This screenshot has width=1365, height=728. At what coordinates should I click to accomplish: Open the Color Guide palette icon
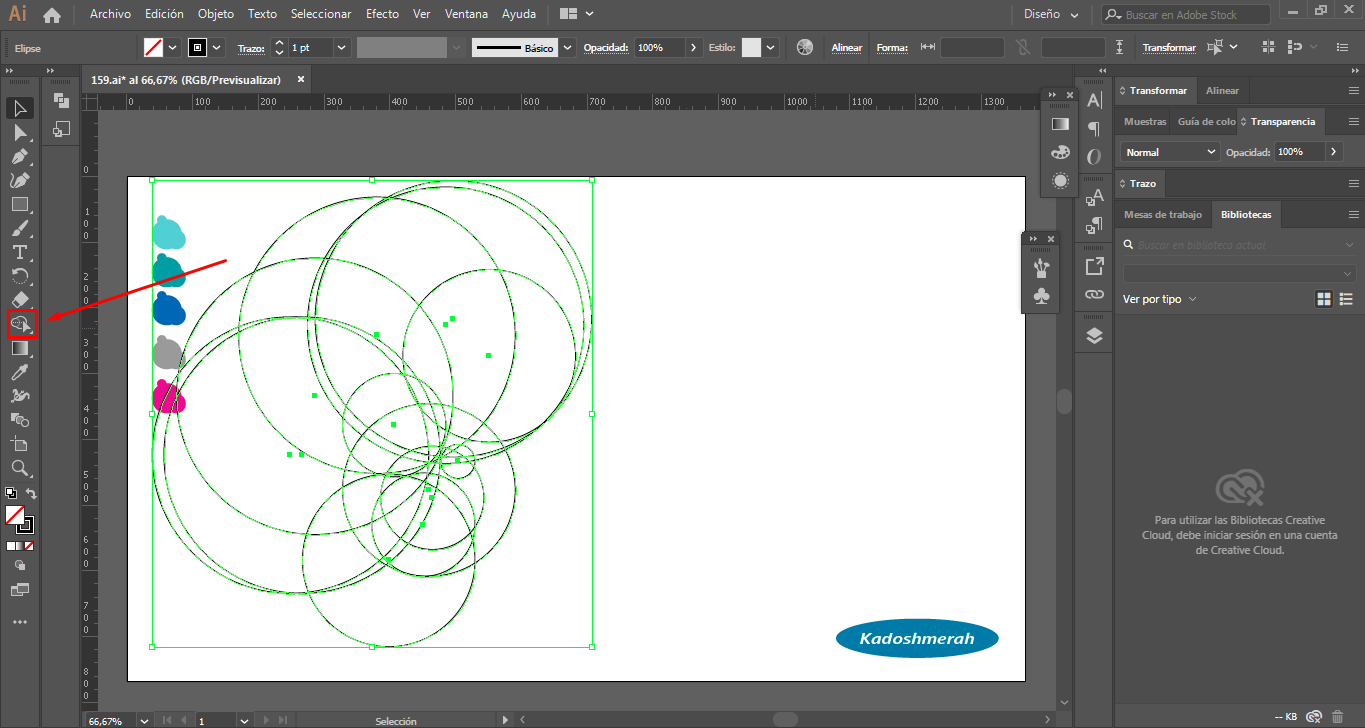pos(1060,153)
